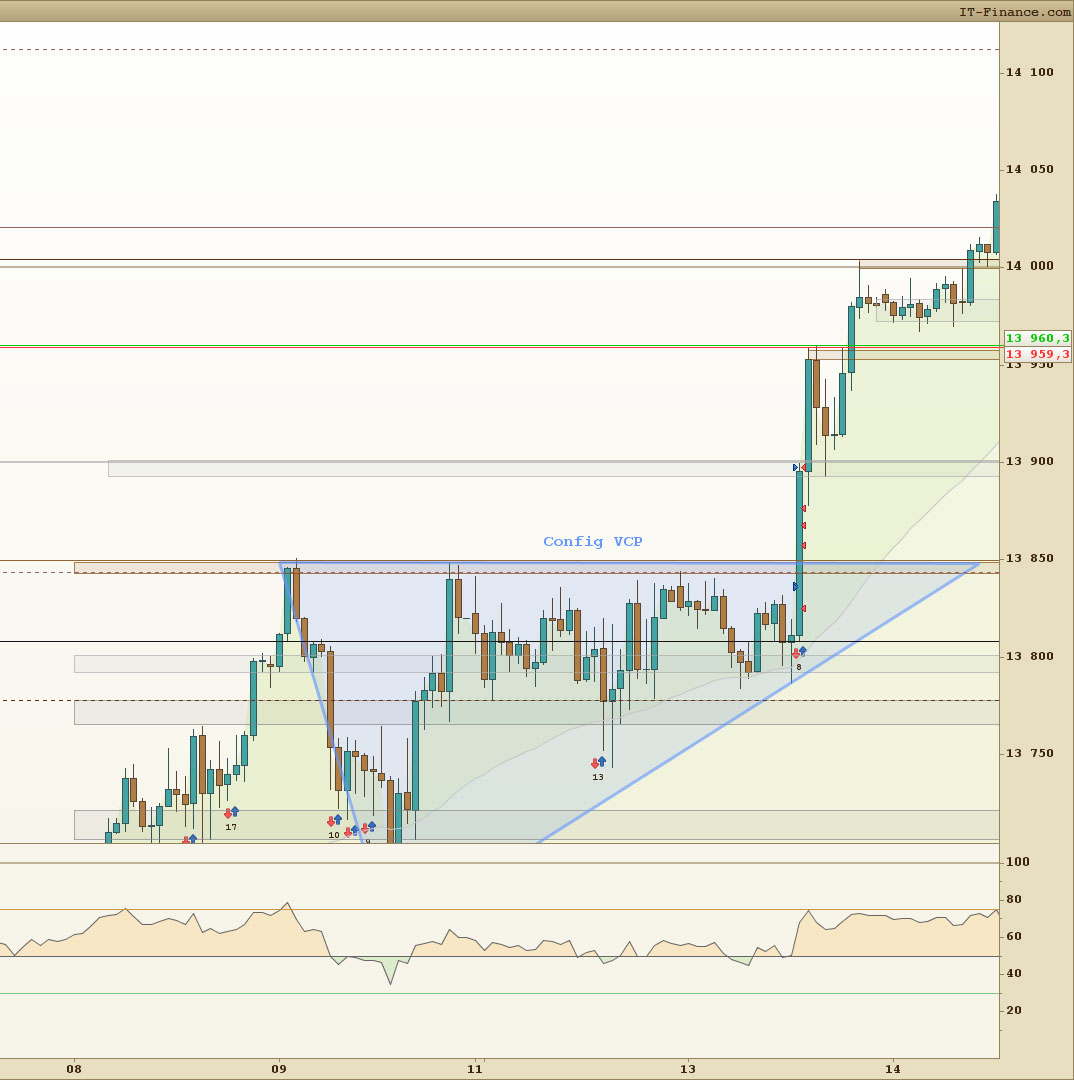Viewport: 1074px width, 1080px height.
Task: Click the red down arrow above signal 17
Action: (x=228, y=813)
